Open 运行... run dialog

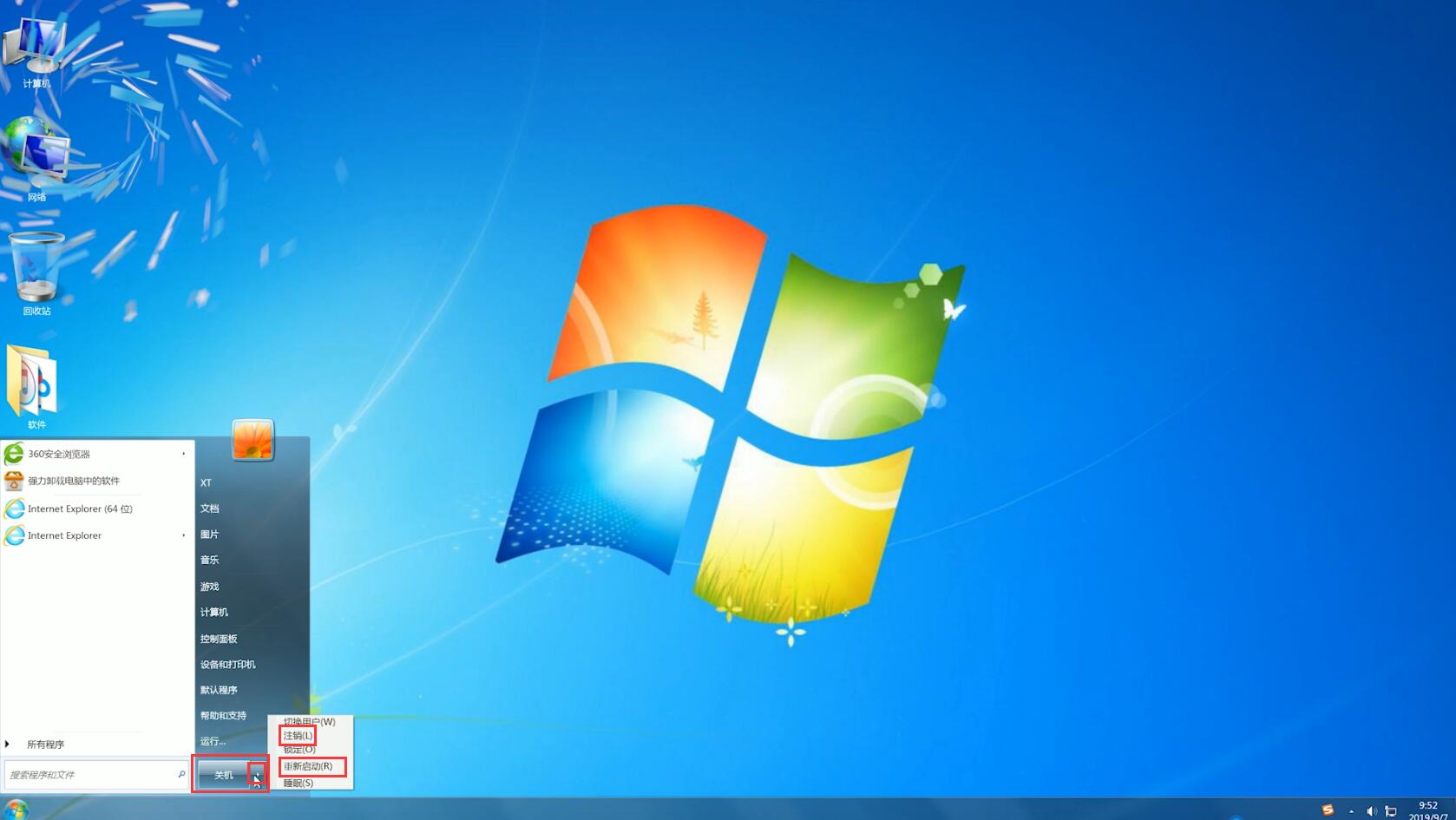[213, 741]
